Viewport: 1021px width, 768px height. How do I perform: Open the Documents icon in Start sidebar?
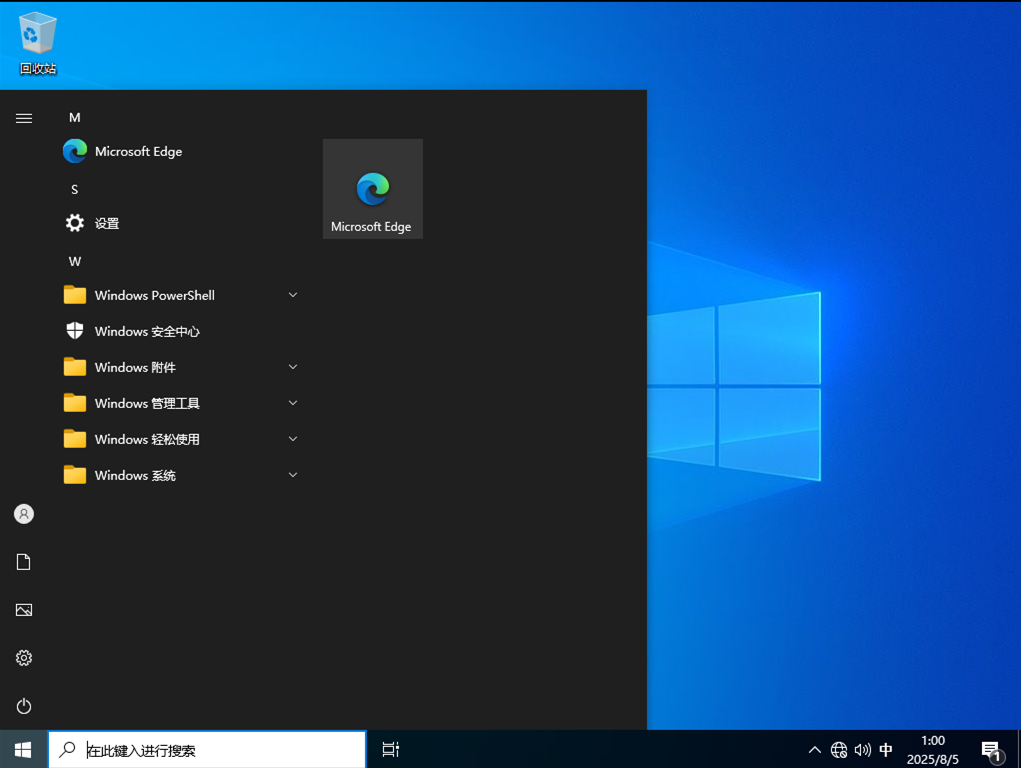23,561
